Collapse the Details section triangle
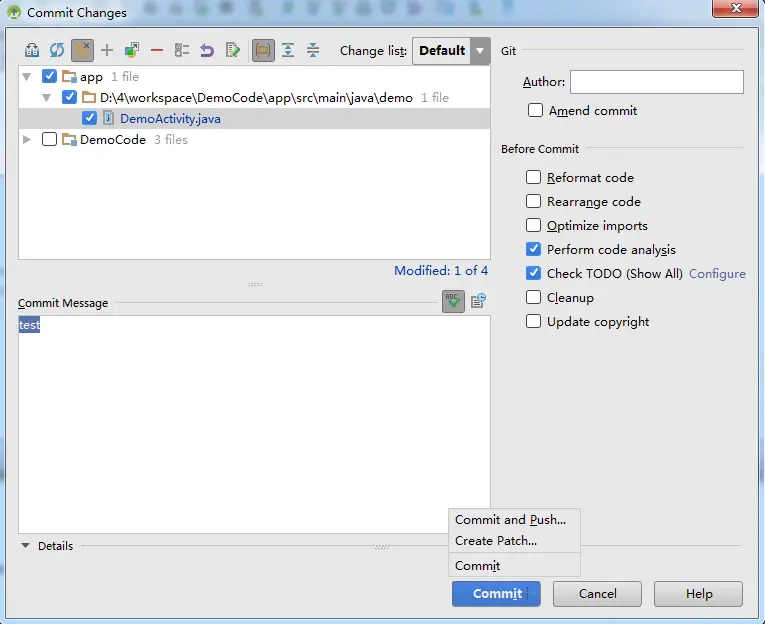 pos(25,545)
